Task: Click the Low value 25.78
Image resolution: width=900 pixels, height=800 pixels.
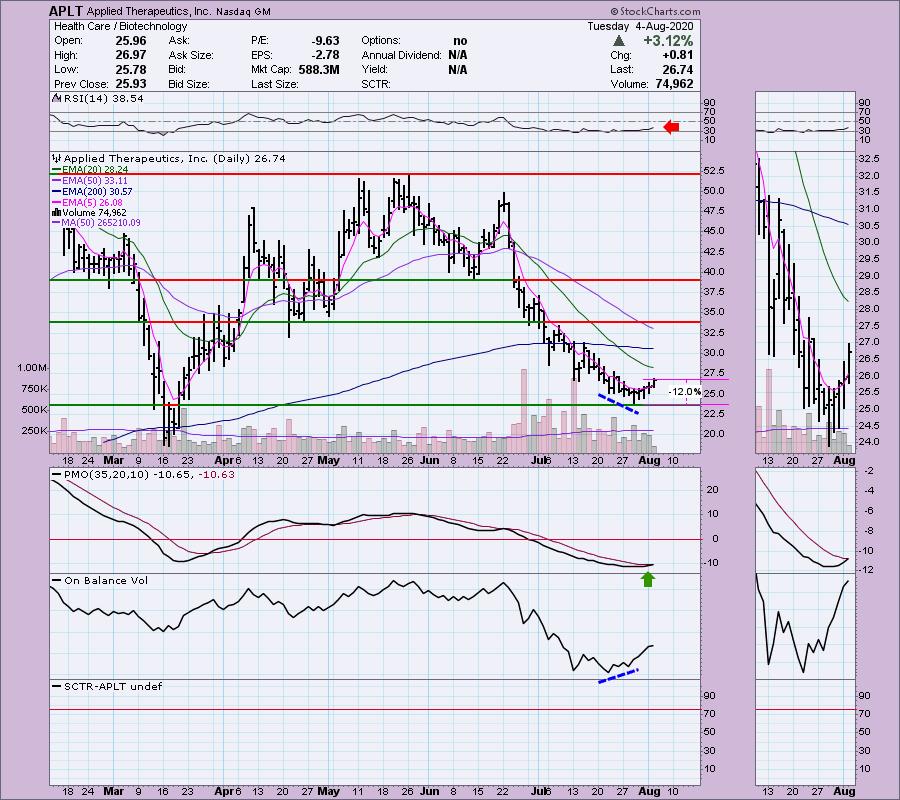Action: (x=131, y=69)
